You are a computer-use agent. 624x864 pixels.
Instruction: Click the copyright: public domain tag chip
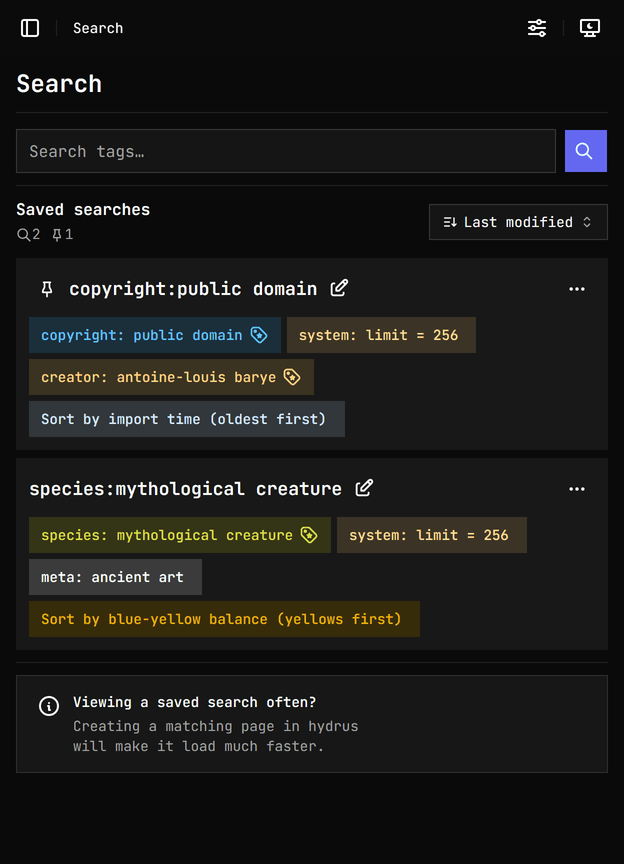tap(155, 335)
